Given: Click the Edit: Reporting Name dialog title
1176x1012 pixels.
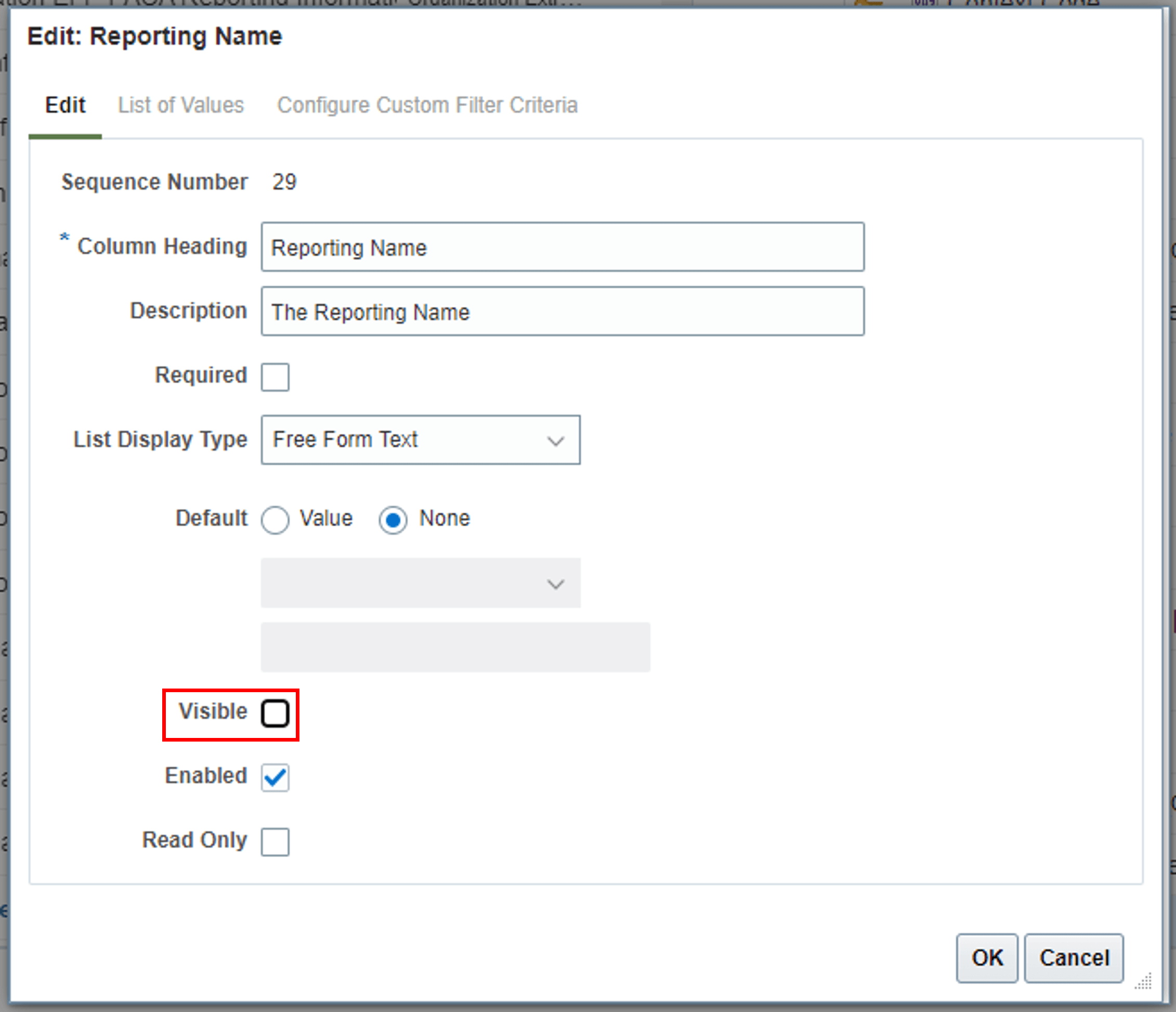Looking at the screenshot, I should (x=154, y=37).
